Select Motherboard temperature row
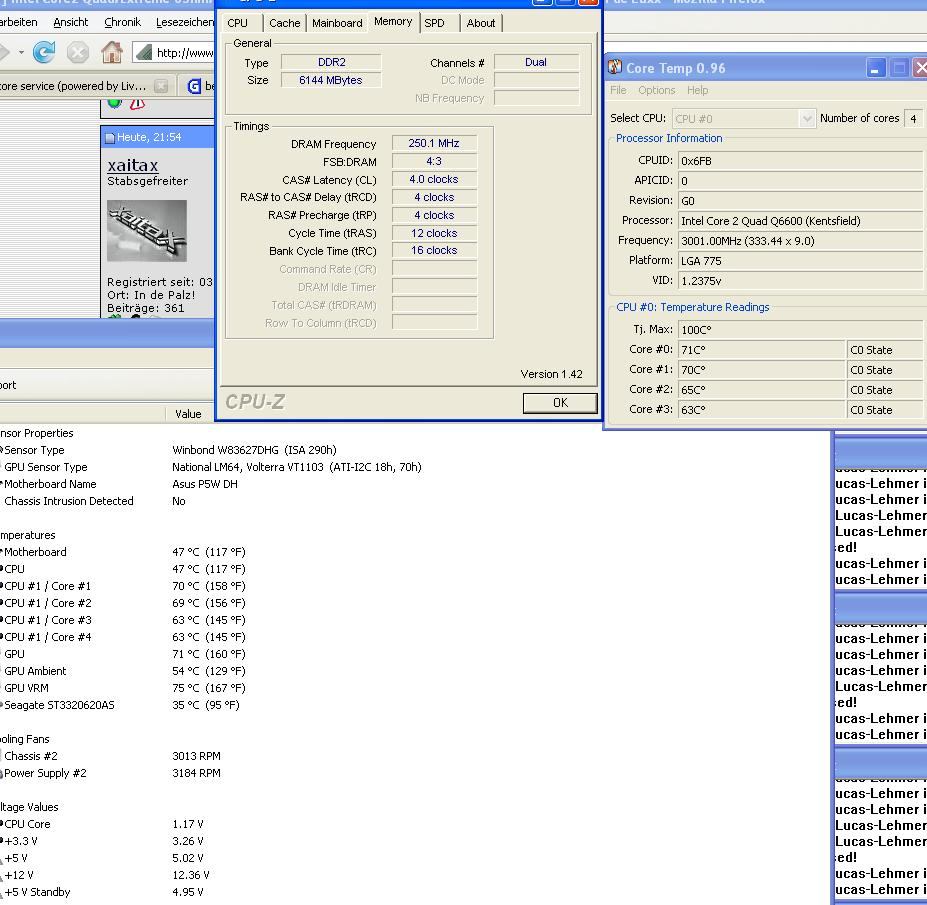This screenshot has height=905, width=927. click(123, 552)
